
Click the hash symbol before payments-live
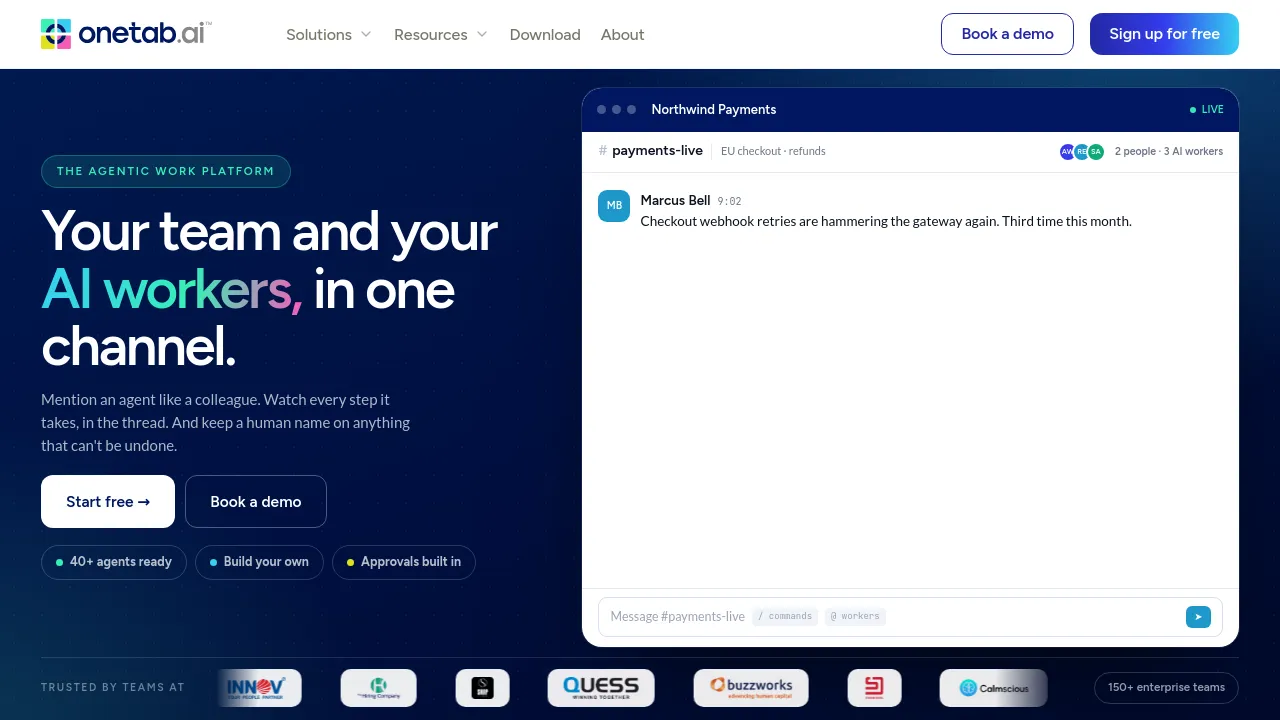603,151
